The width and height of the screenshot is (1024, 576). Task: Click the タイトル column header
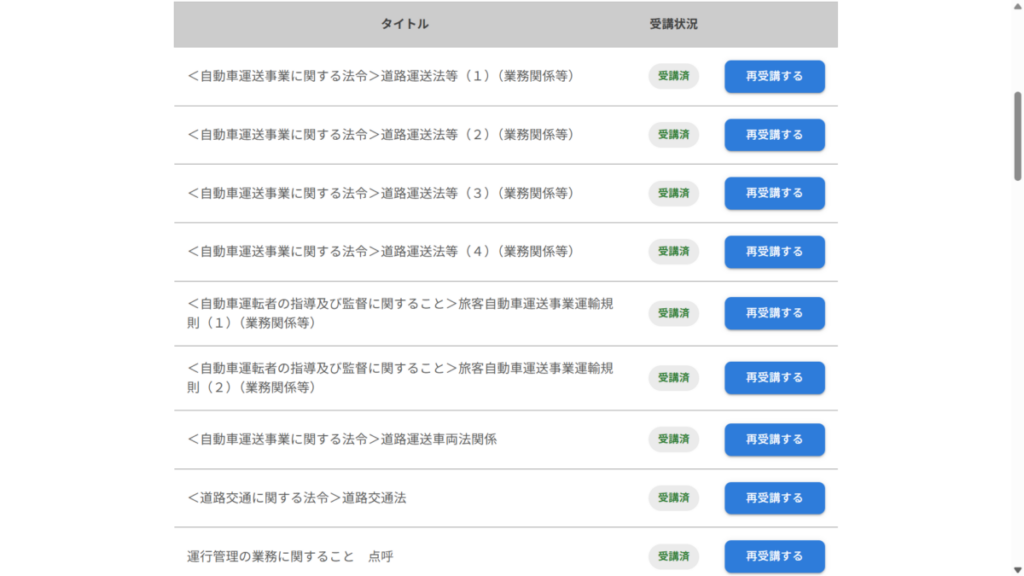[405, 24]
